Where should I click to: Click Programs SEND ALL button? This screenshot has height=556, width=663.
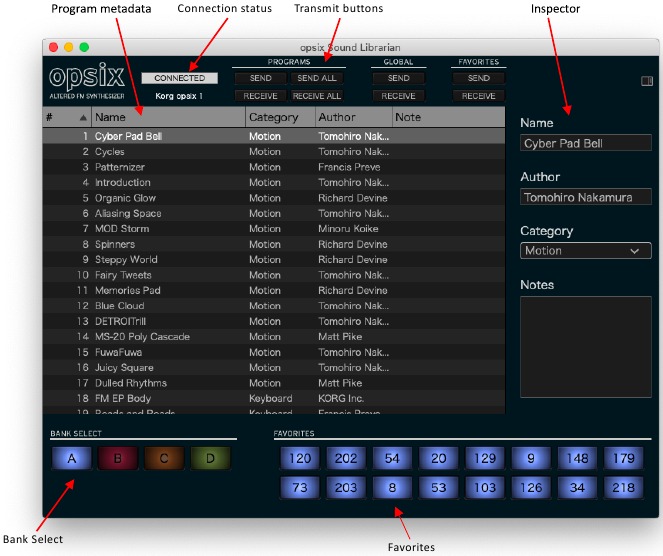click(x=317, y=78)
